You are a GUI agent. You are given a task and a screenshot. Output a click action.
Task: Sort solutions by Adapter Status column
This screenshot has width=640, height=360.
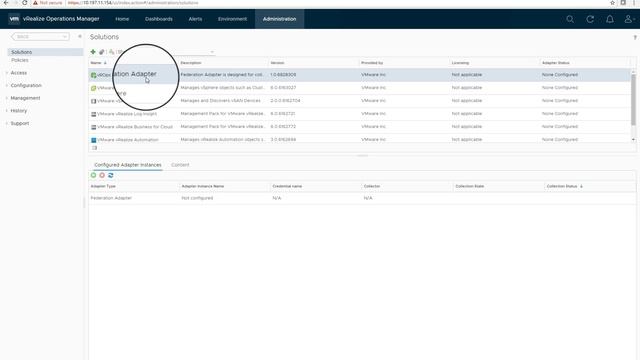[556, 63]
